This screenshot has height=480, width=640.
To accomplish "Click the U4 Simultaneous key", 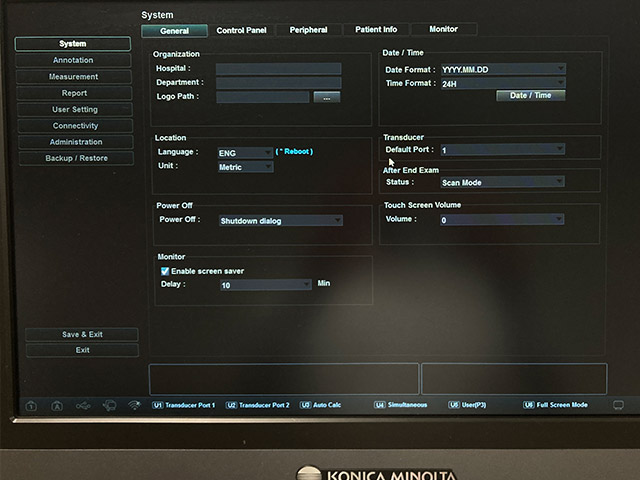I will pyautogui.click(x=402, y=405).
